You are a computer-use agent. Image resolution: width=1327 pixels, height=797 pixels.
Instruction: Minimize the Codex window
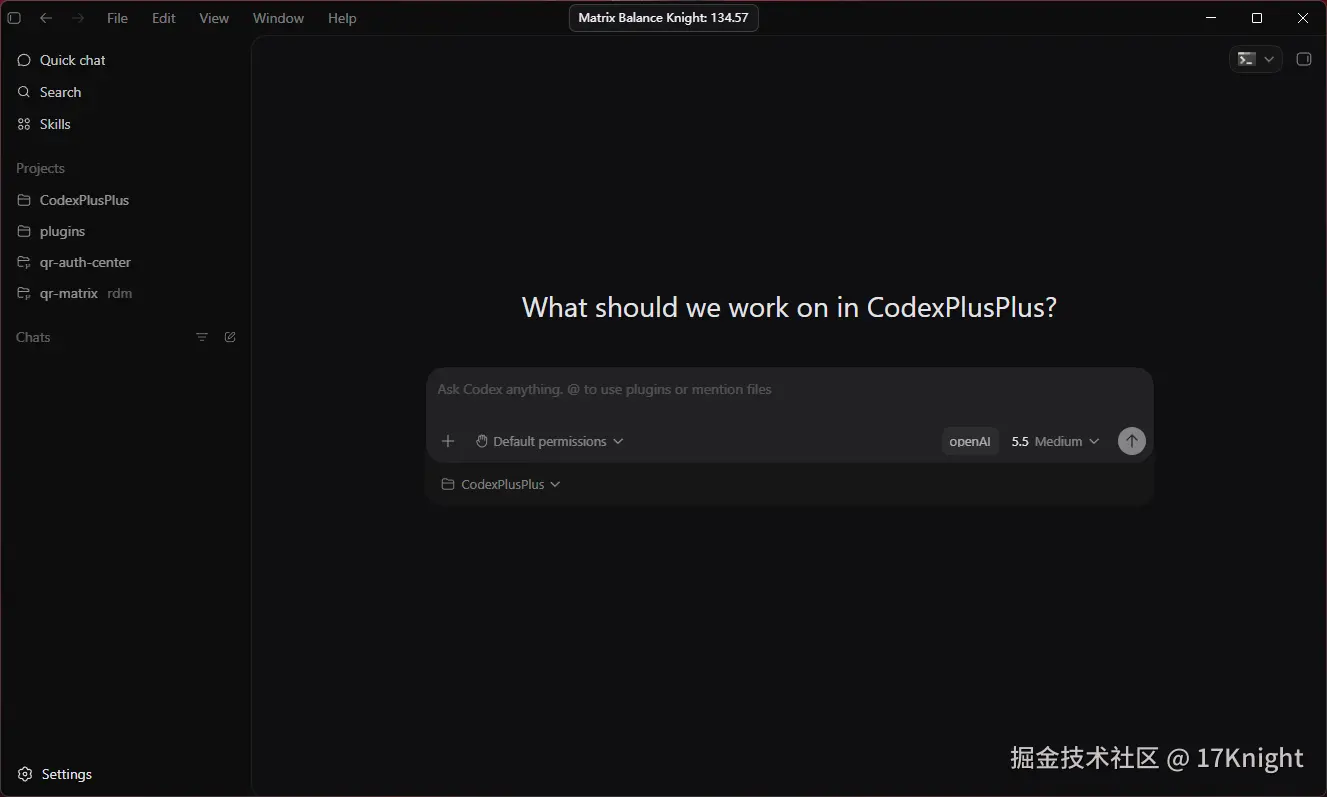point(1211,18)
